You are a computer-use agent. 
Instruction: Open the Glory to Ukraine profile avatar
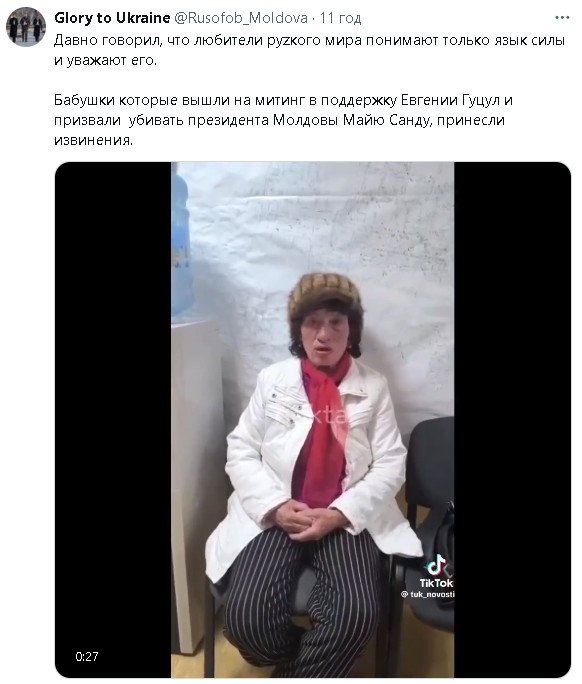pos(26,27)
